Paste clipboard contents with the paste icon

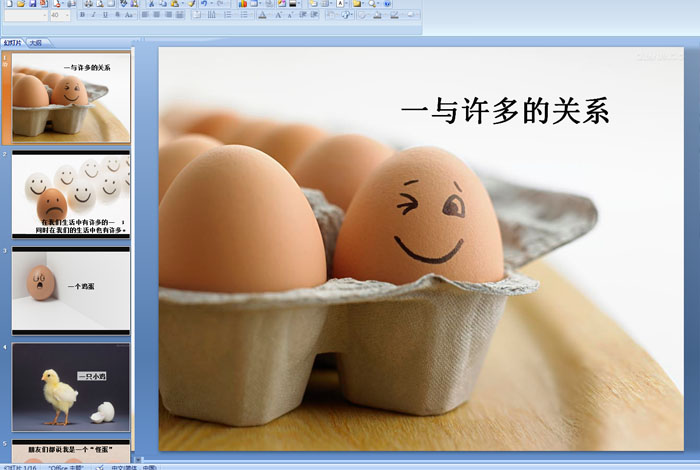point(175,4)
